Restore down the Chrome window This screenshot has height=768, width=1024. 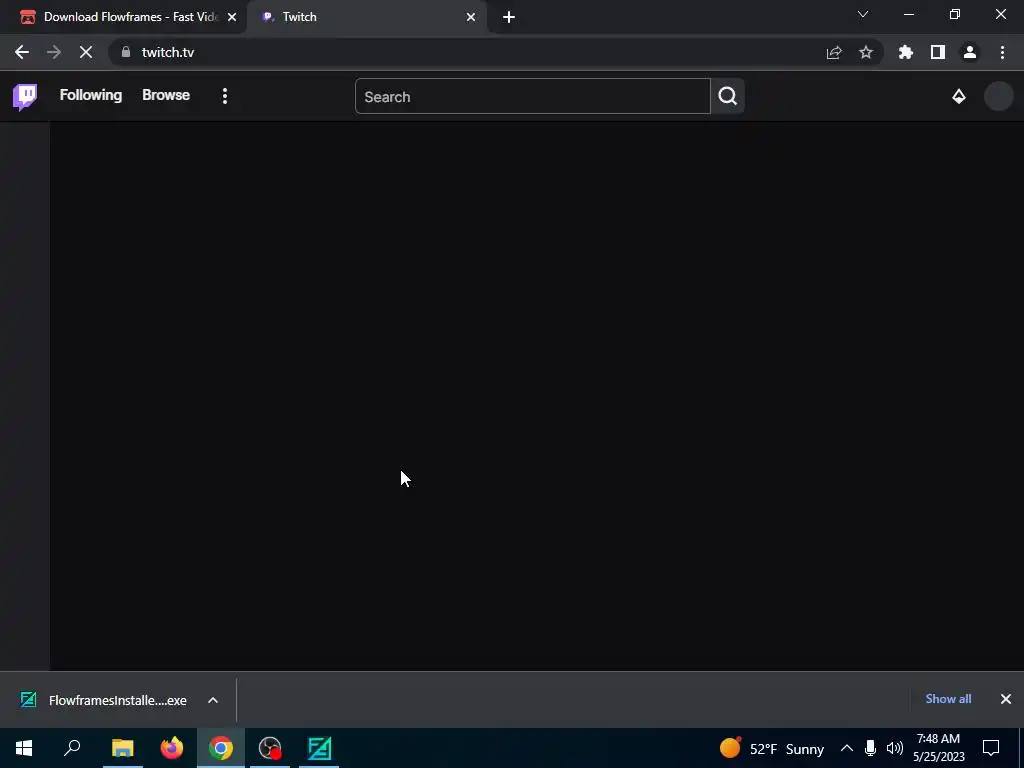(955, 14)
